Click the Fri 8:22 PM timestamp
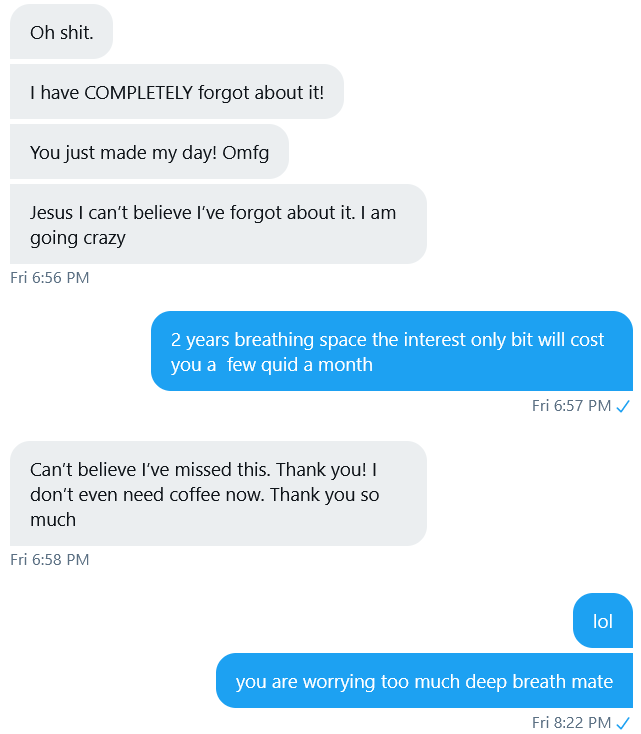Screen dimensions: 641x734 coord(571,722)
